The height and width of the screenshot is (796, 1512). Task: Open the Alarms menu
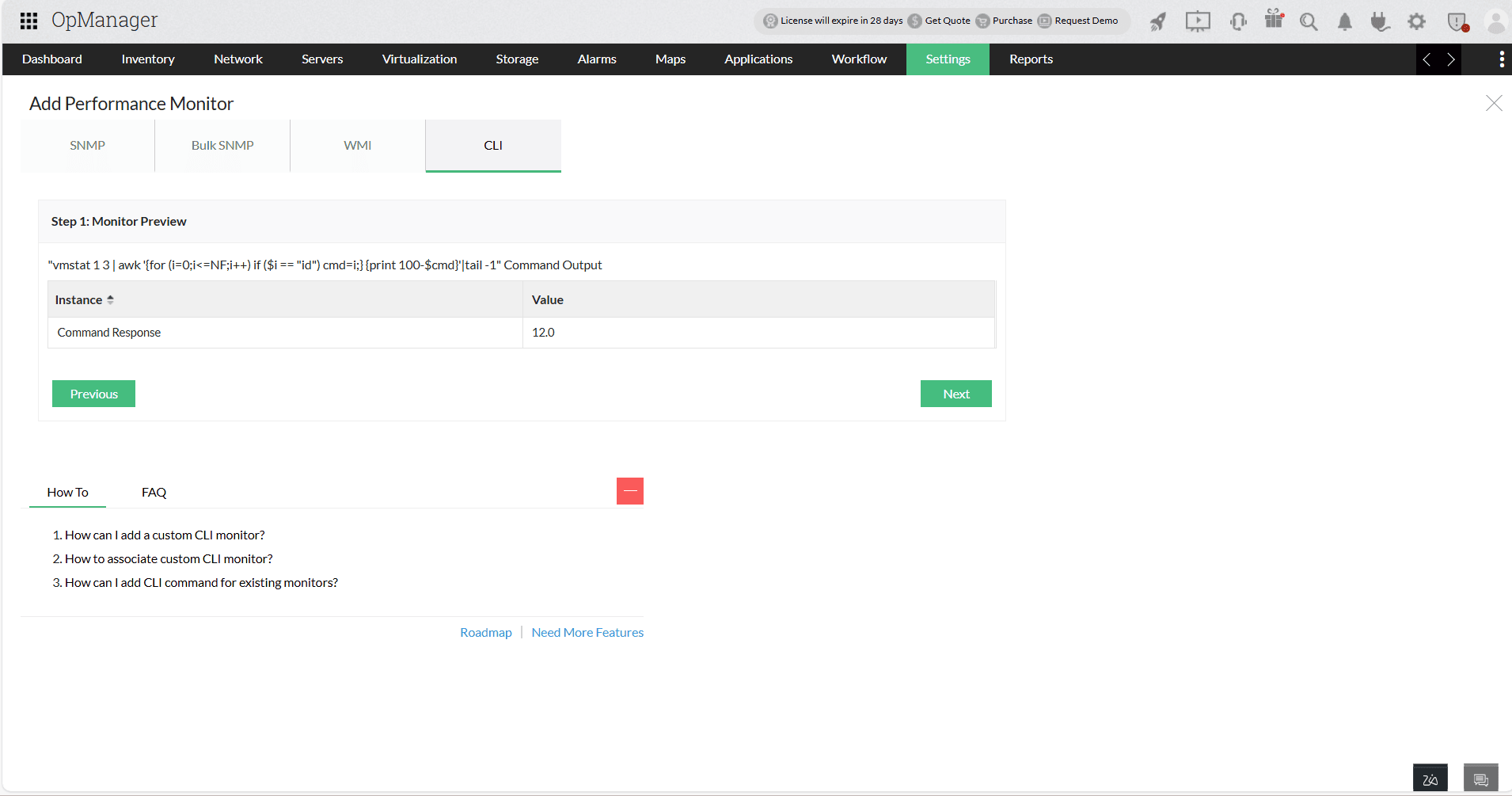tap(596, 59)
